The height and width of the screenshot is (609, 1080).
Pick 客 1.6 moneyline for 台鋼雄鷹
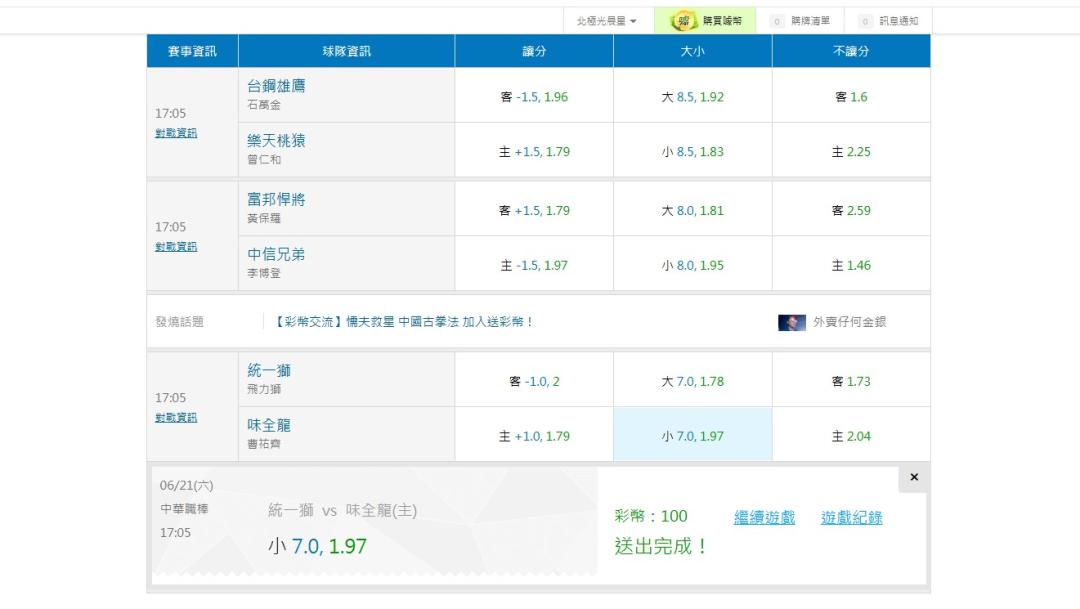[851, 97]
